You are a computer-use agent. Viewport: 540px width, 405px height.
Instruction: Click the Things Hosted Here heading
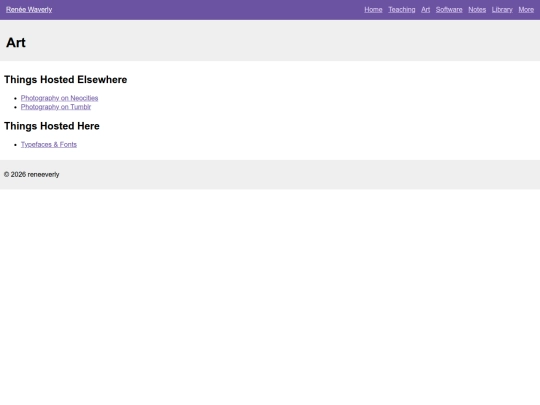pos(52,126)
